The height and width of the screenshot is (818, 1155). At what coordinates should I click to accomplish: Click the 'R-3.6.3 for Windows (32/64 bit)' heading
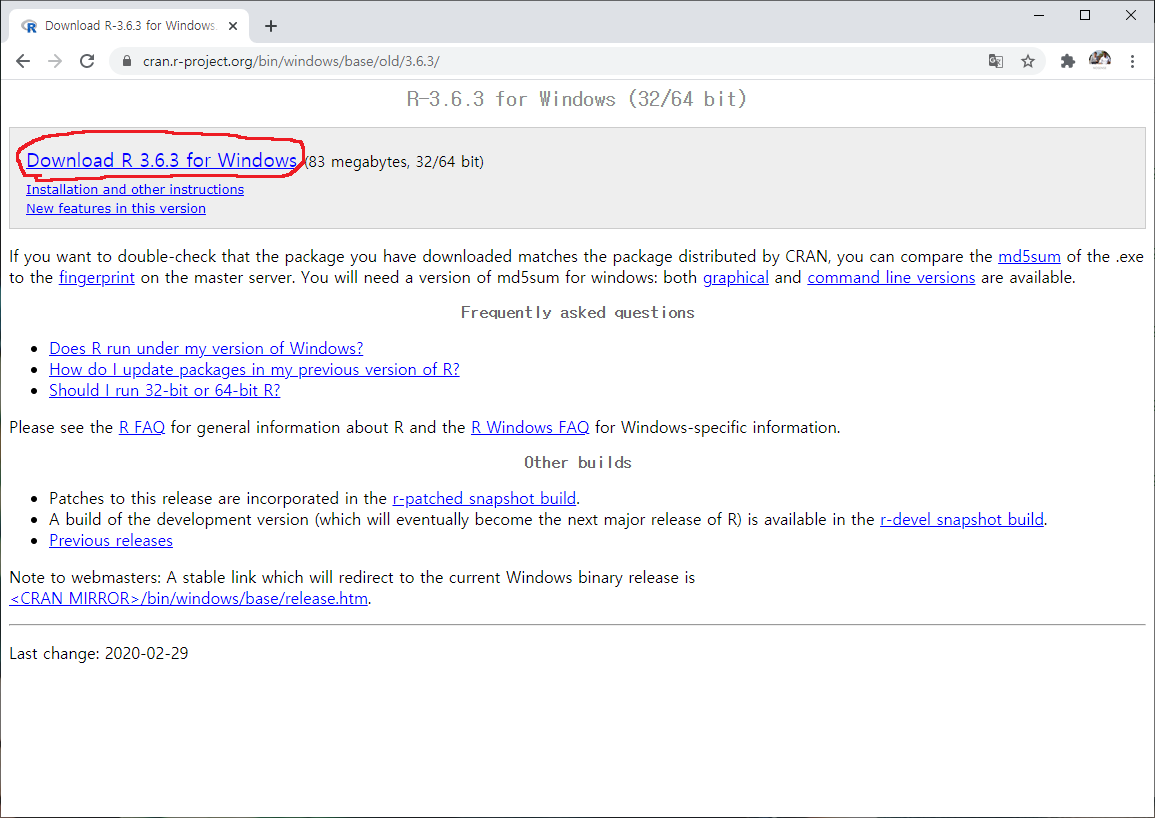[x=577, y=99]
